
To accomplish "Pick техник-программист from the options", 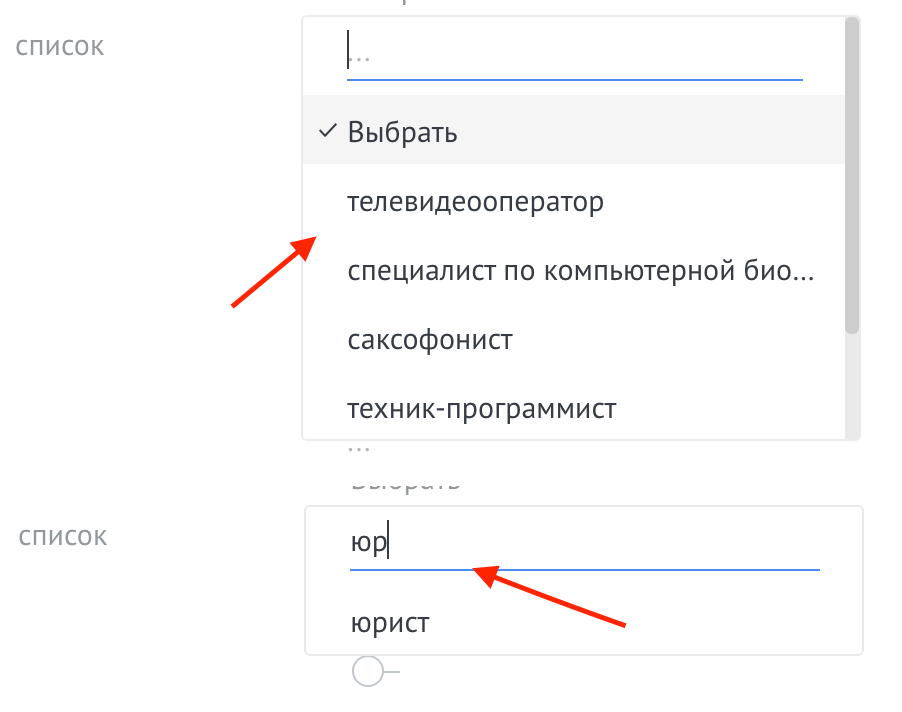I will (x=482, y=408).
